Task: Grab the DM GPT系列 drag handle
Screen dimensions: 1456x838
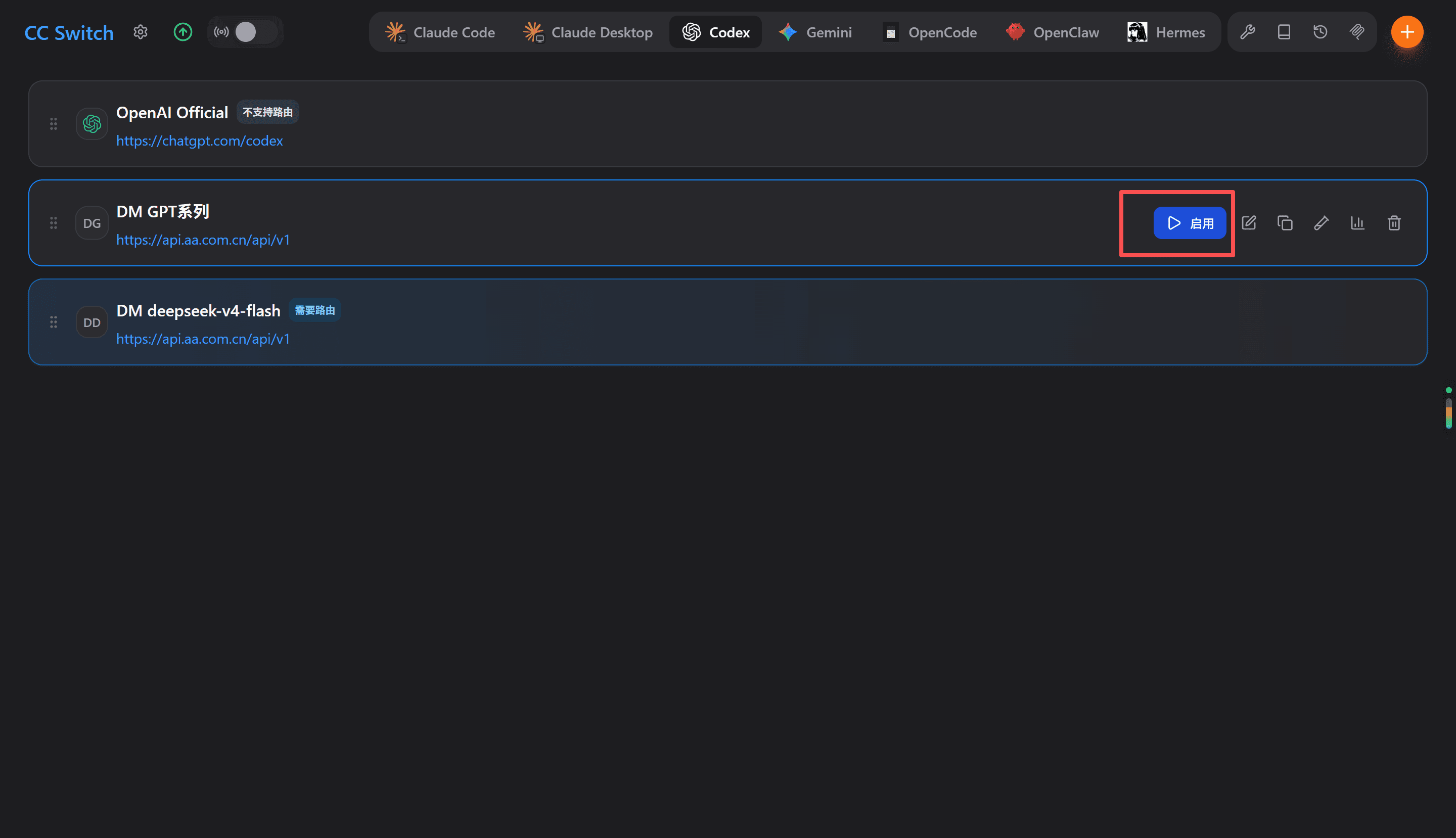Action: tap(54, 223)
